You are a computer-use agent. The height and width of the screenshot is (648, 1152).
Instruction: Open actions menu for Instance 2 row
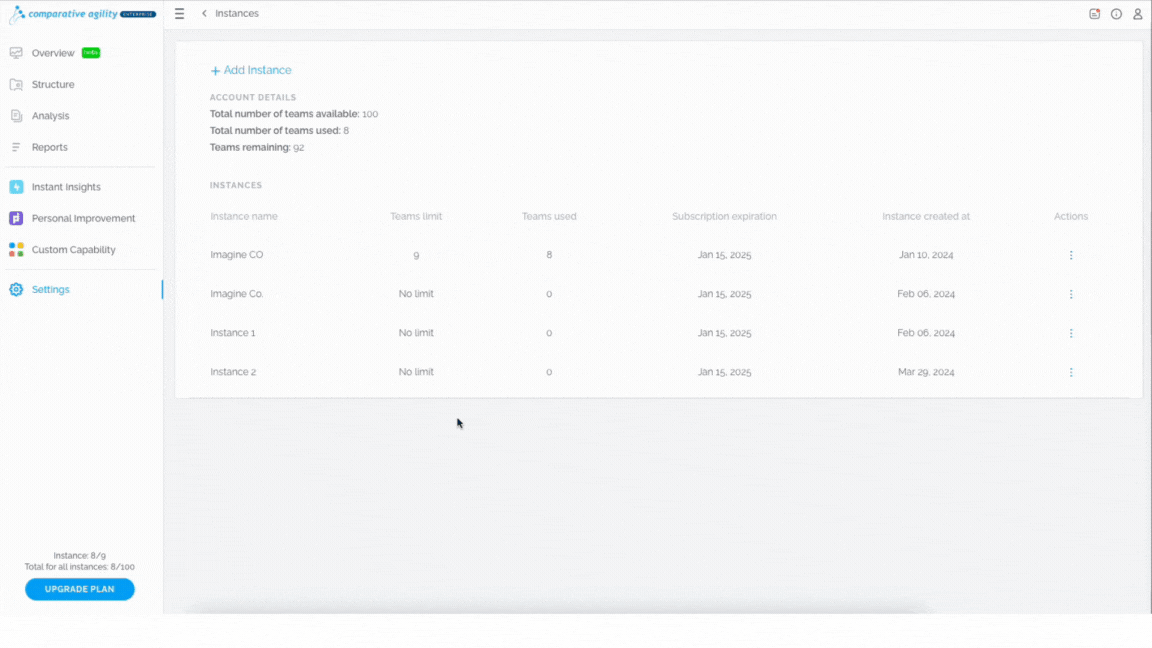pyautogui.click(x=1070, y=372)
